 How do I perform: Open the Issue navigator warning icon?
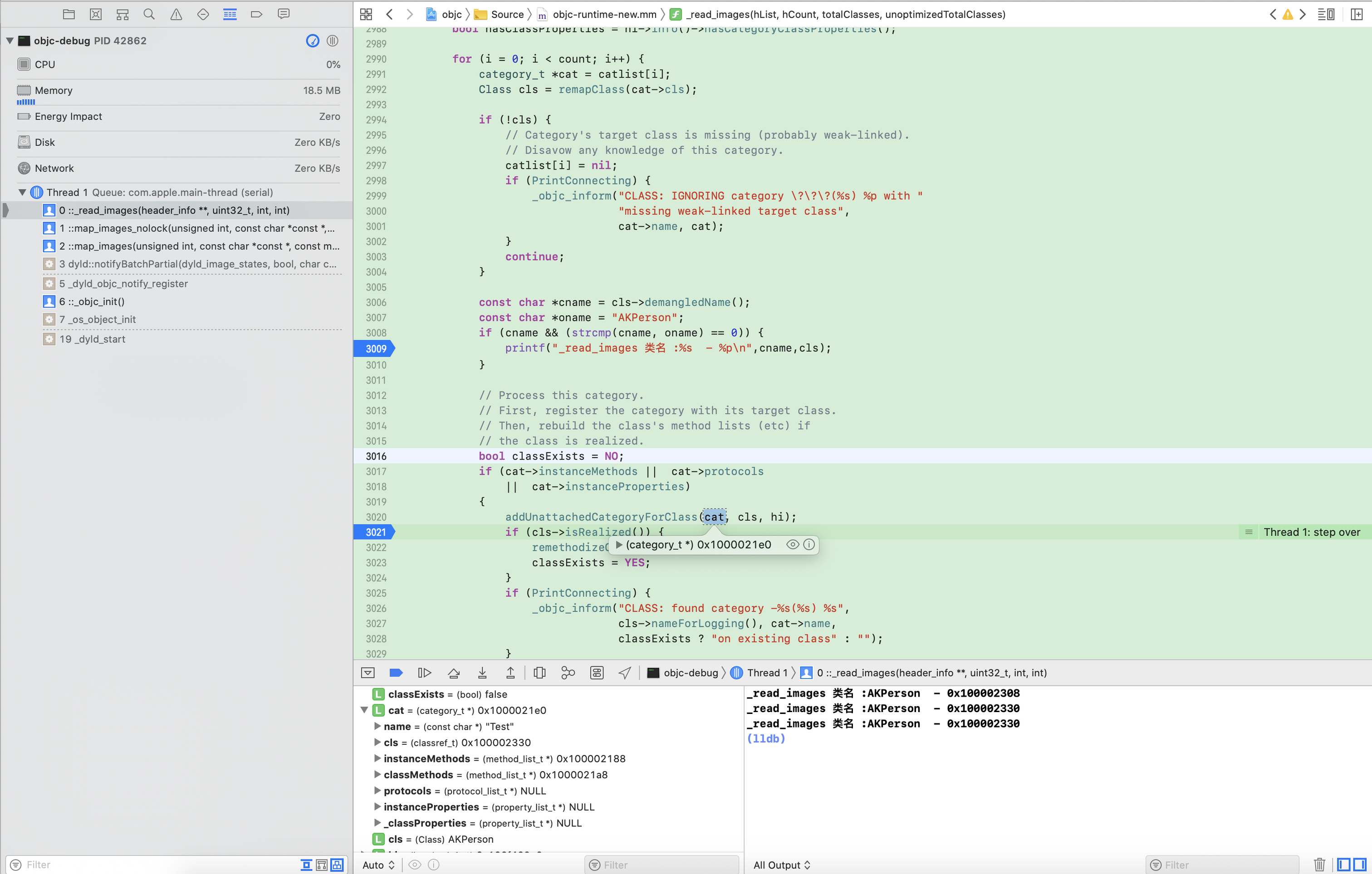(x=176, y=14)
